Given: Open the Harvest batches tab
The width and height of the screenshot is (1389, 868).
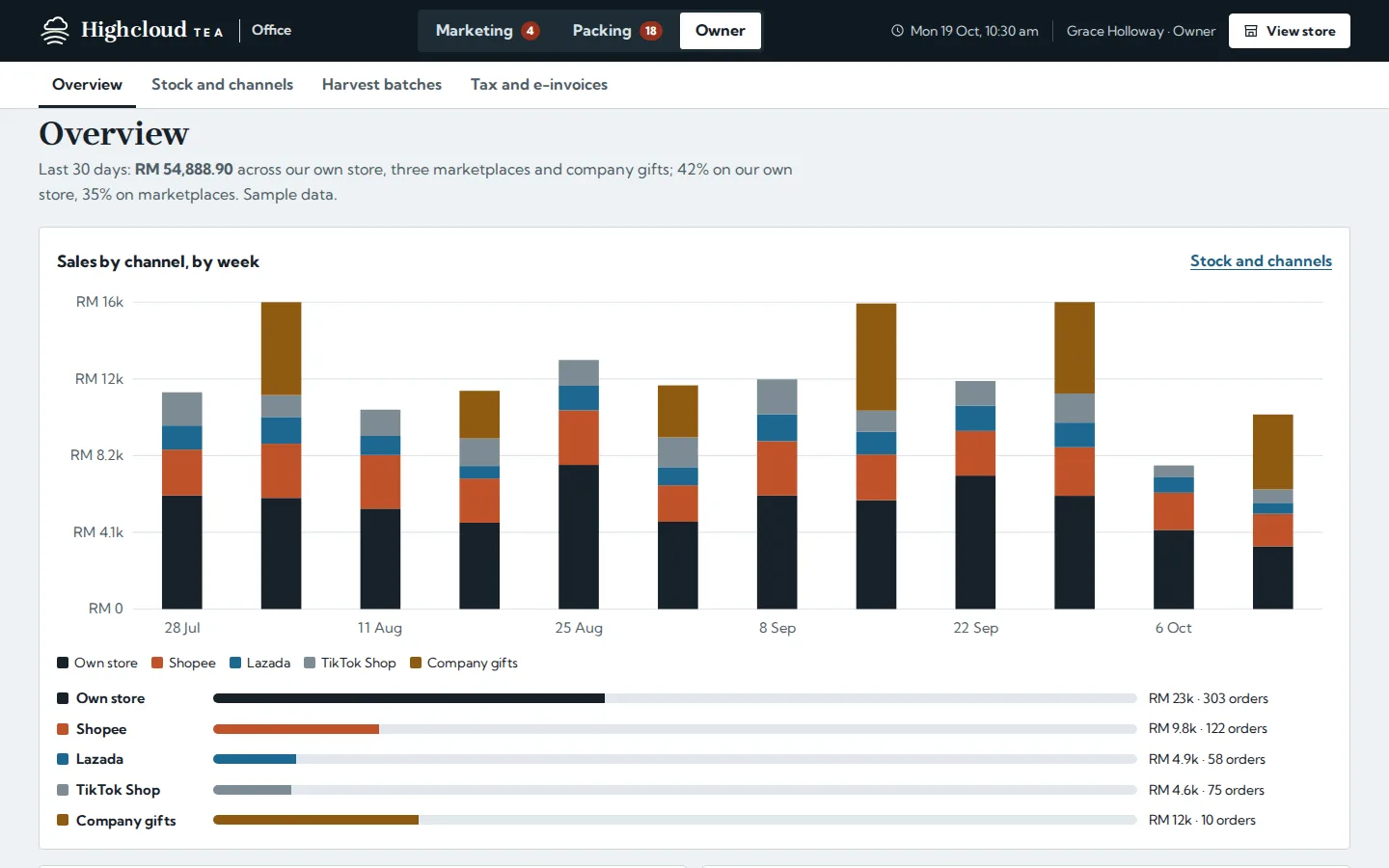Looking at the screenshot, I should tap(382, 85).
